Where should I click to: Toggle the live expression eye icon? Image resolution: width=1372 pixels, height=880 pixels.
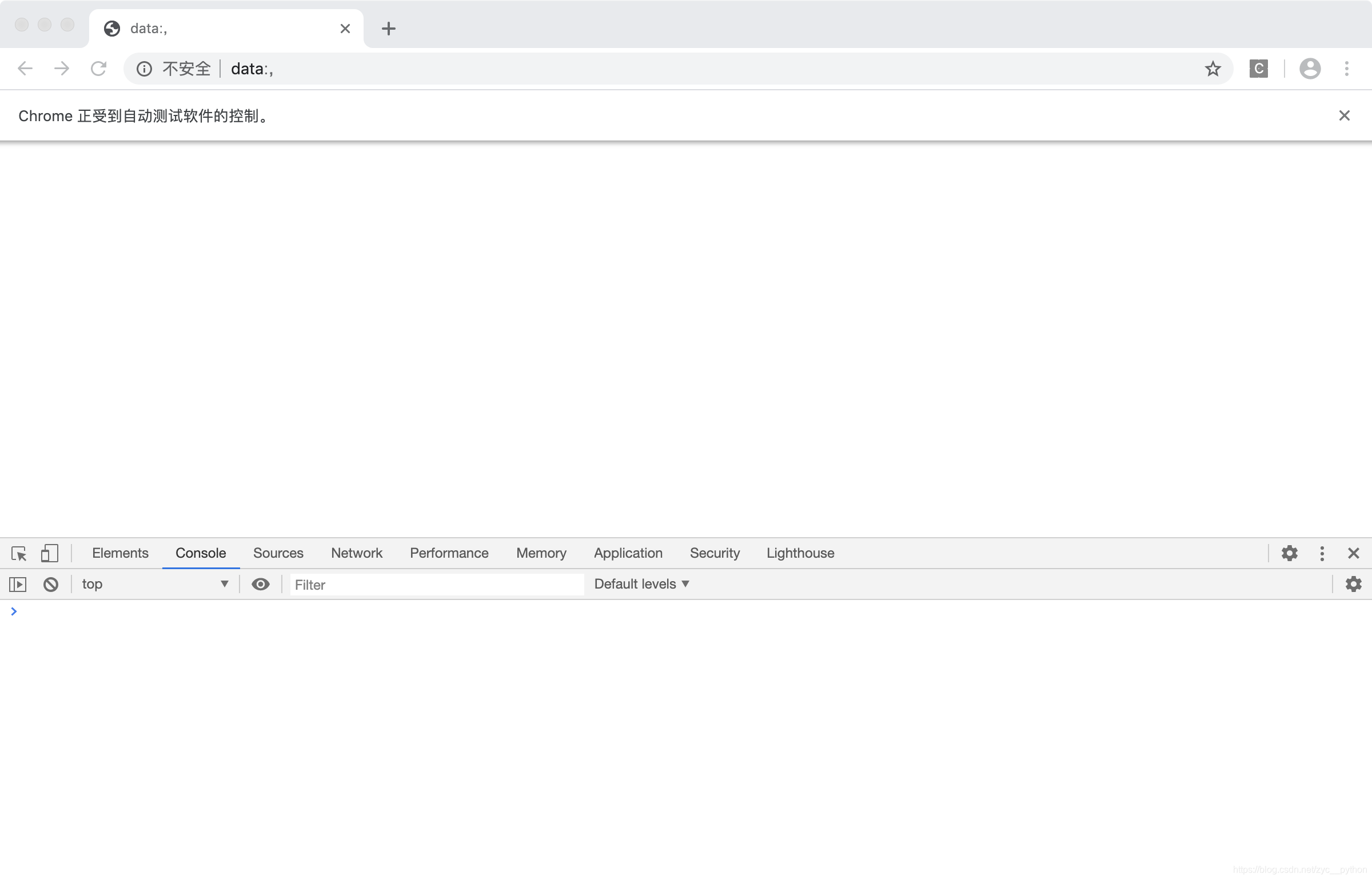tap(261, 584)
